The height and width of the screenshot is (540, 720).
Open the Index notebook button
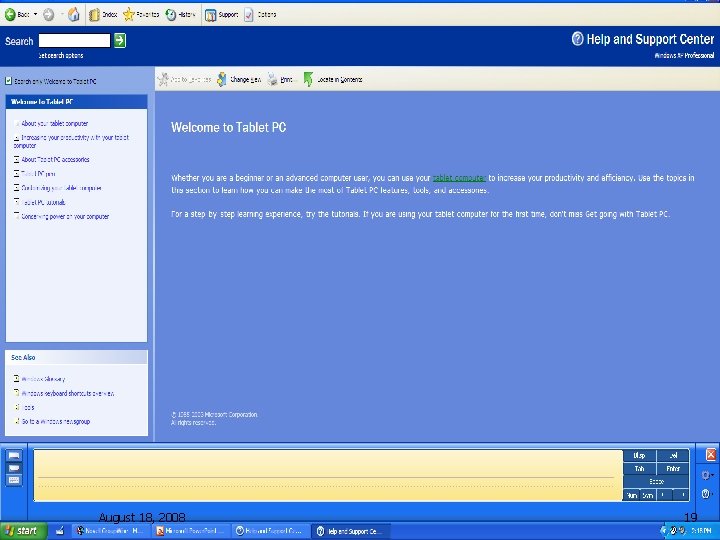click(103, 15)
